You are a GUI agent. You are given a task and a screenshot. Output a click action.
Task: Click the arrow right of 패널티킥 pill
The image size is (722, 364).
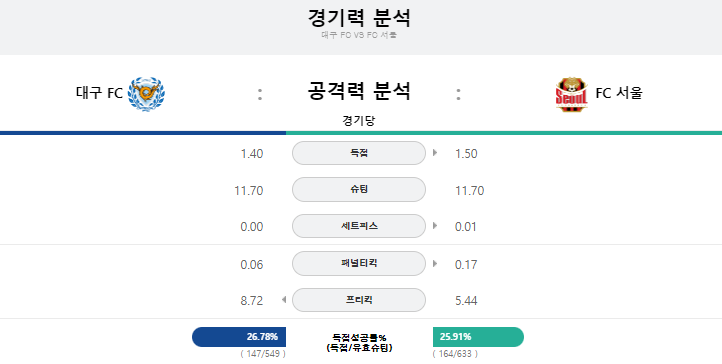pyautogui.click(x=435, y=264)
